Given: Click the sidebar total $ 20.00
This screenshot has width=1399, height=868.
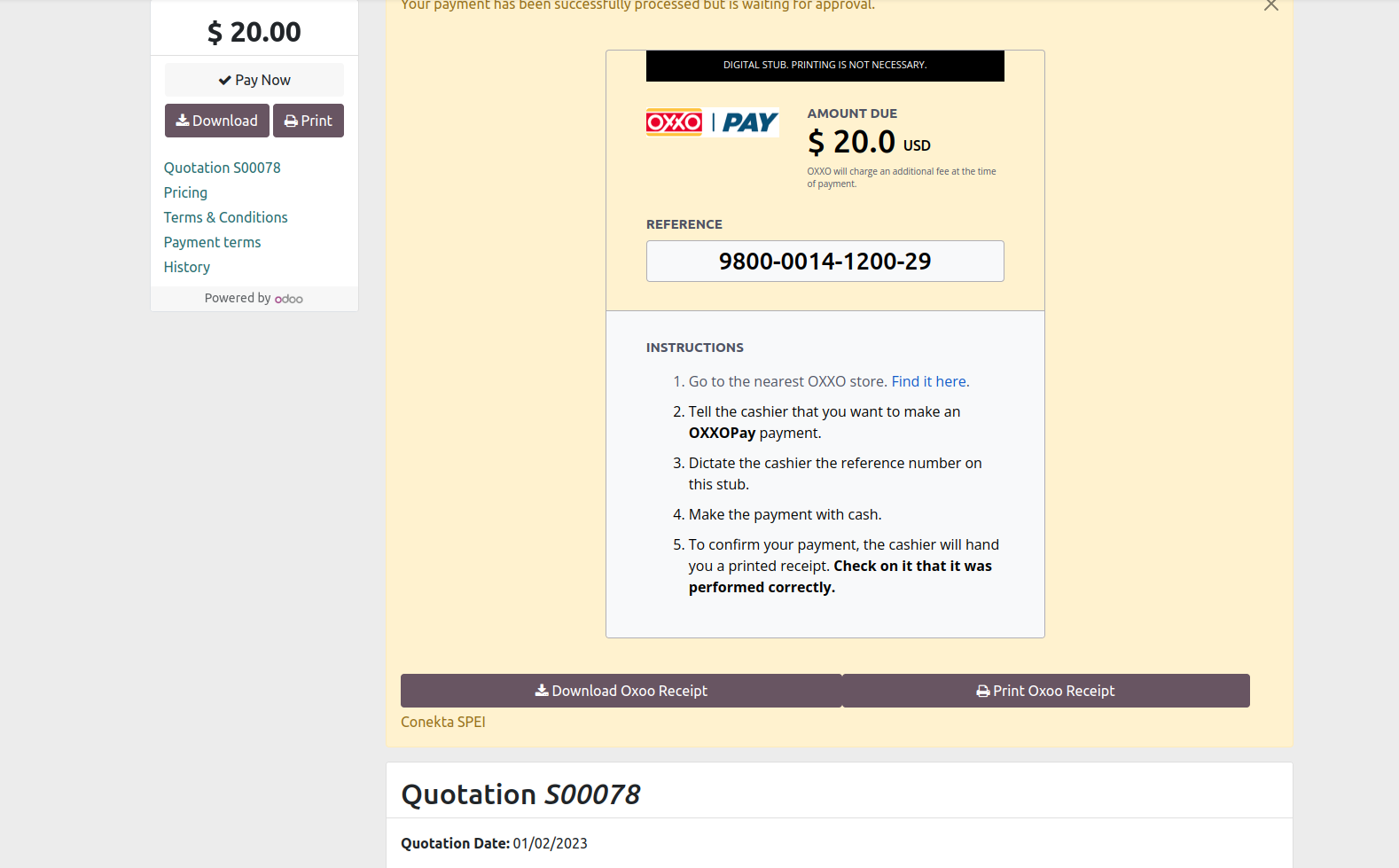Looking at the screenshot, I should point(254,32).
